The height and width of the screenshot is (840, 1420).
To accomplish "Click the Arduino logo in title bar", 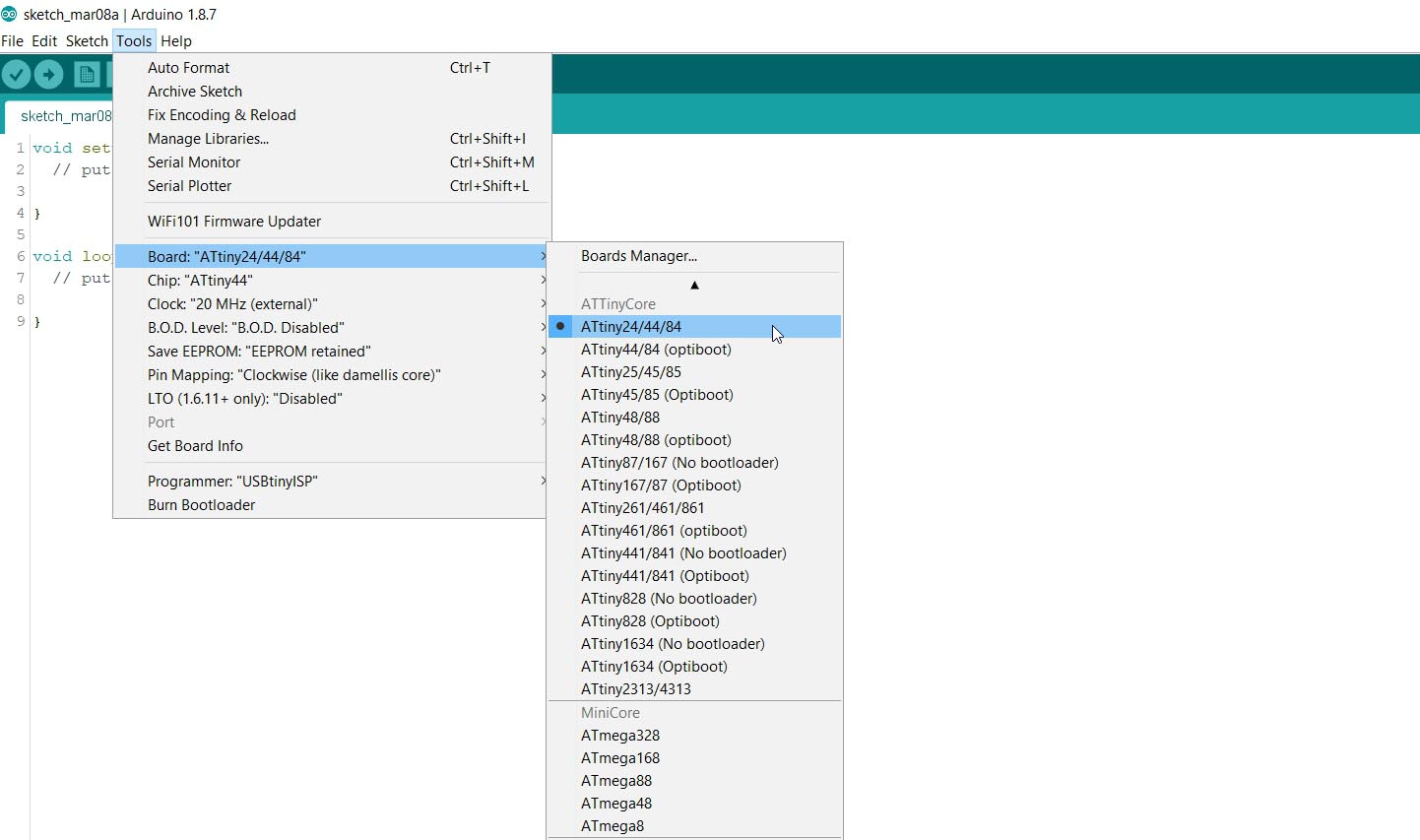I will 10,14.
